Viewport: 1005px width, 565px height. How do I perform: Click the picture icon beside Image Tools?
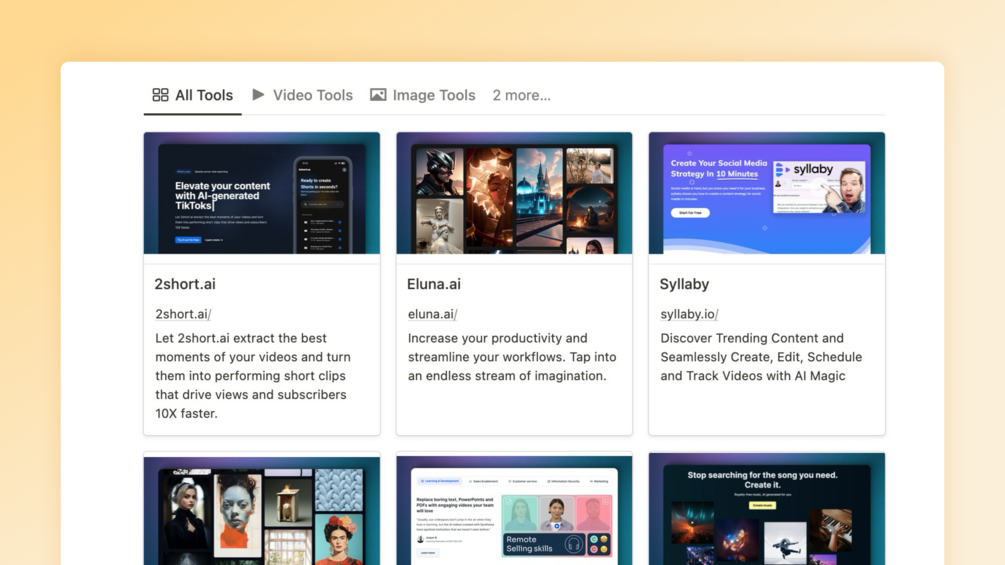tap(378, 95)
